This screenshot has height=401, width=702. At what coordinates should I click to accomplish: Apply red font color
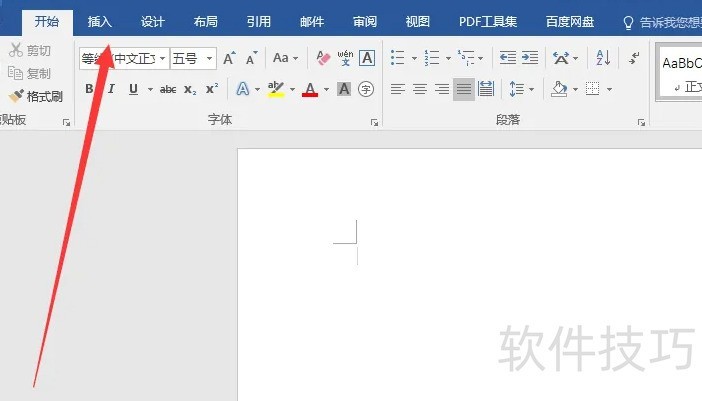(310, 89)
